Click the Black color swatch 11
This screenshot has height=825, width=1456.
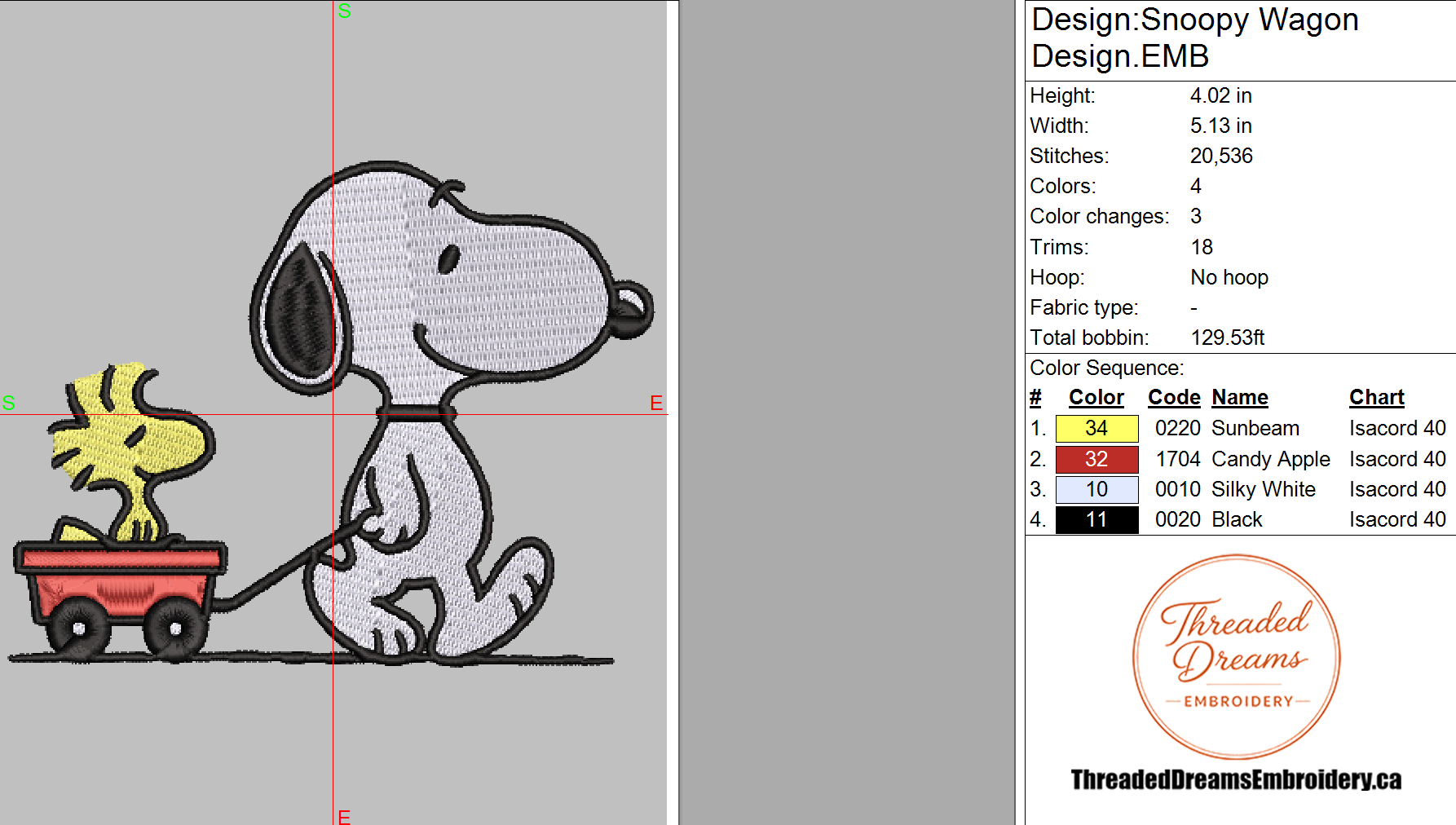(1096, 519)
